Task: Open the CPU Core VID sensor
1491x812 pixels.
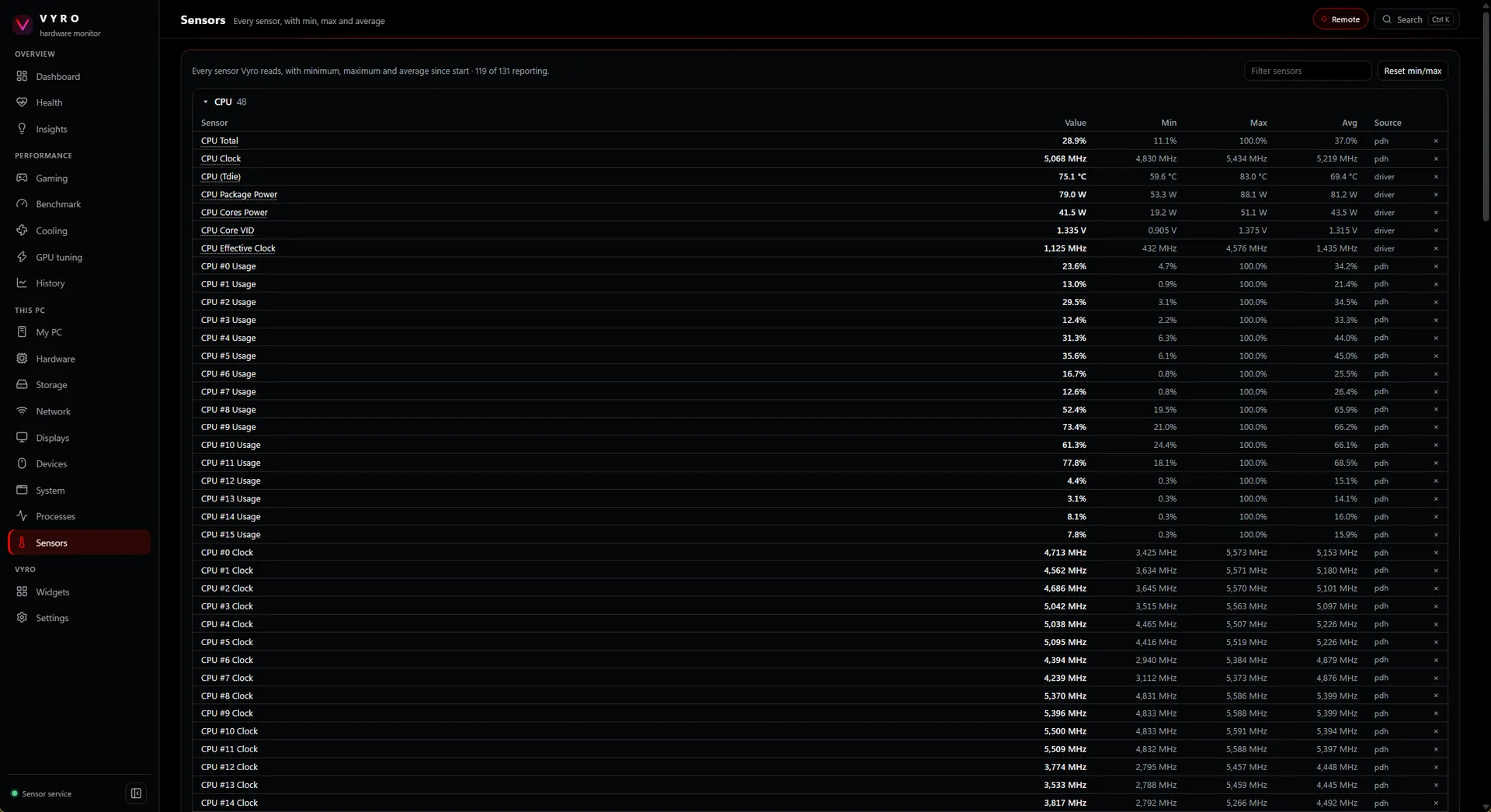Action: (228, 230)
